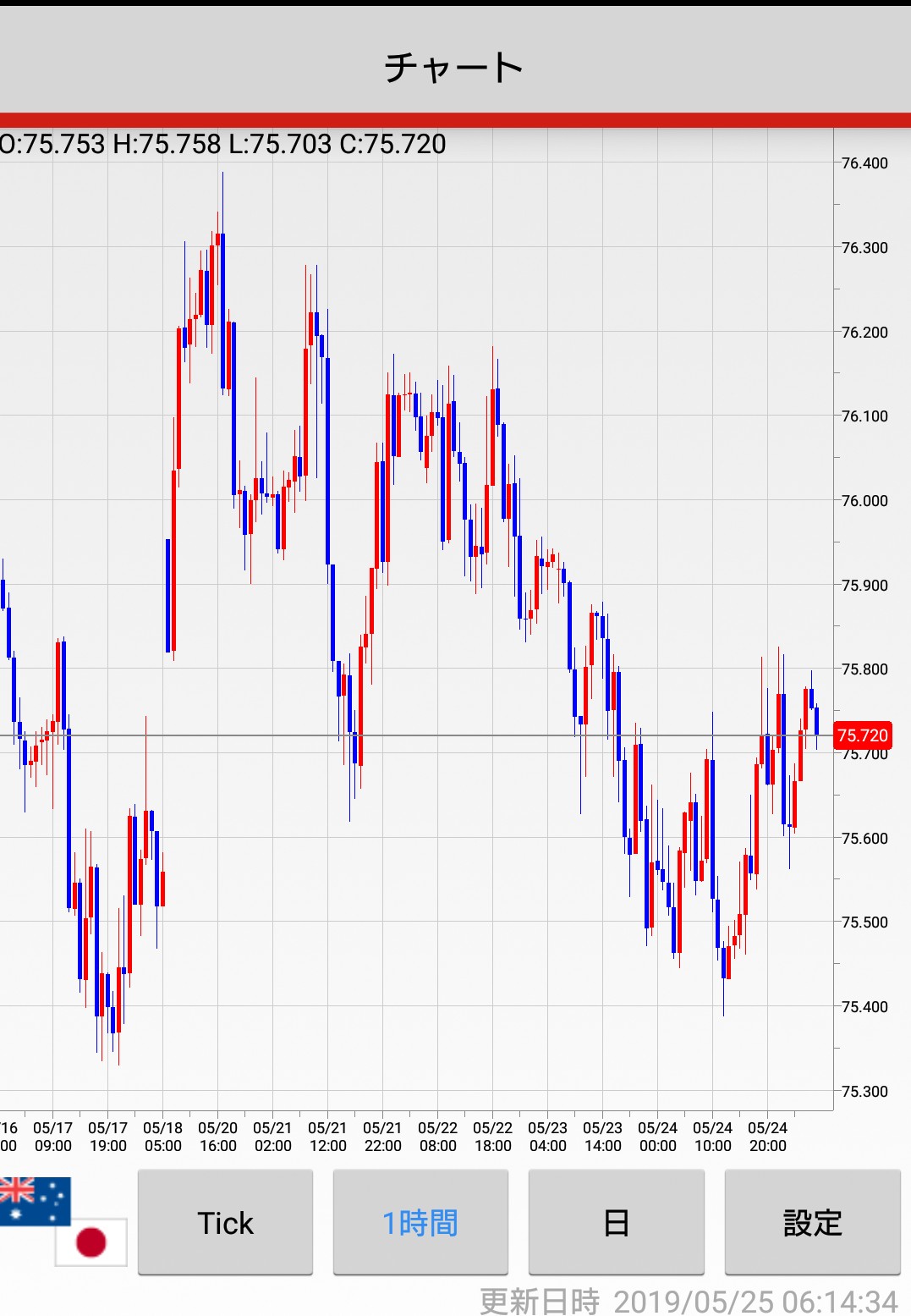Tap the 76.000 price axis label
Image resolution: width=911 pixels, height=1316 pixels.
[x=864, y=501]
